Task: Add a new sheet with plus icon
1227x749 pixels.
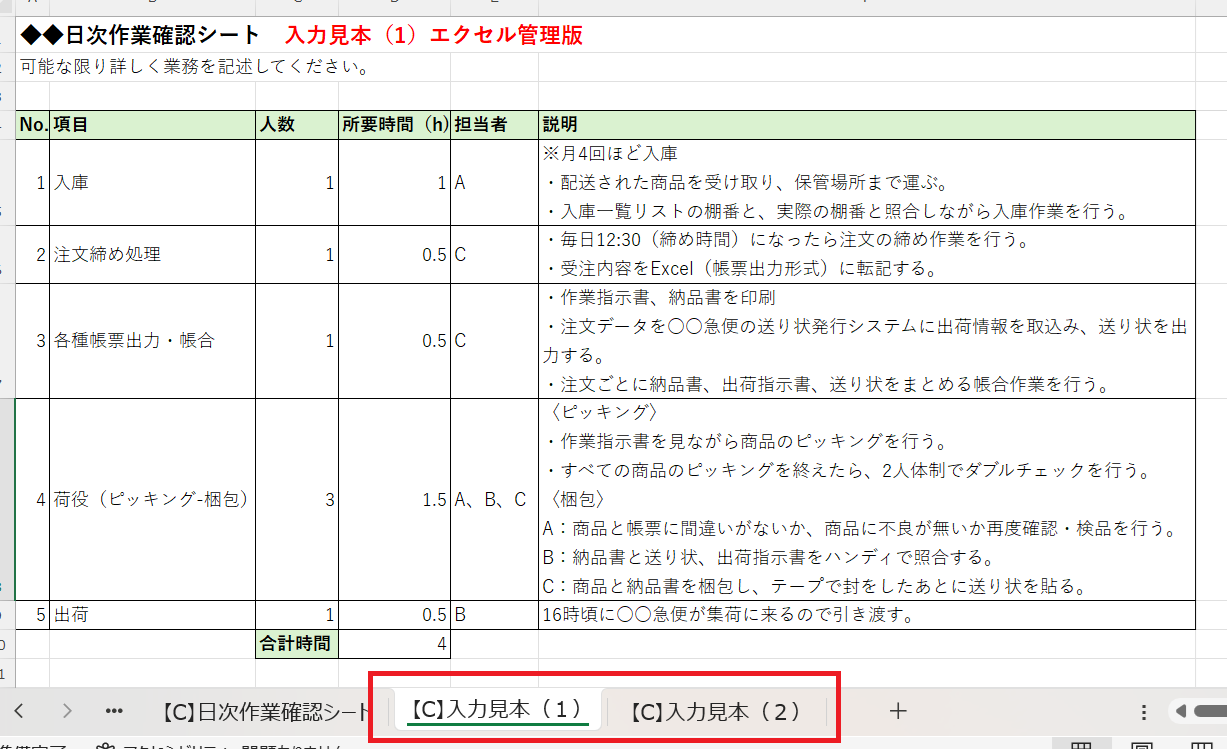Action: point(898,711)
